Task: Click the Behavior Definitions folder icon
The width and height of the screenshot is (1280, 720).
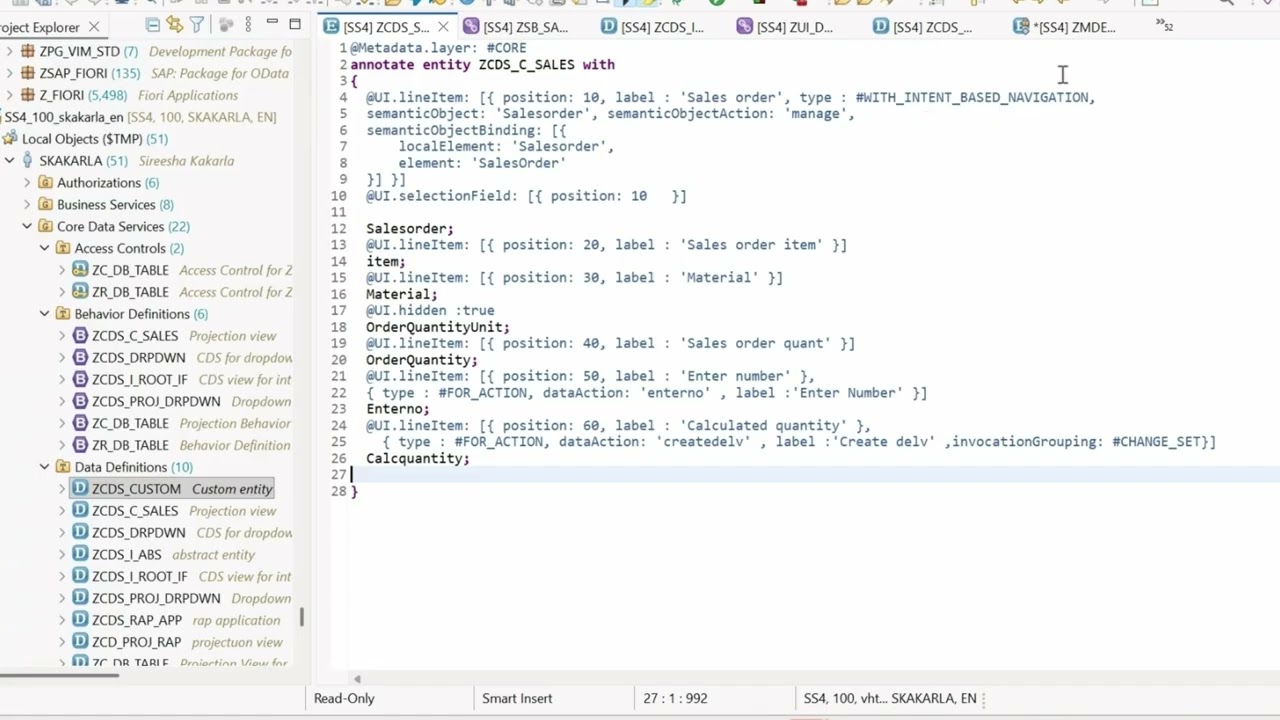Action: pos(63,314)
